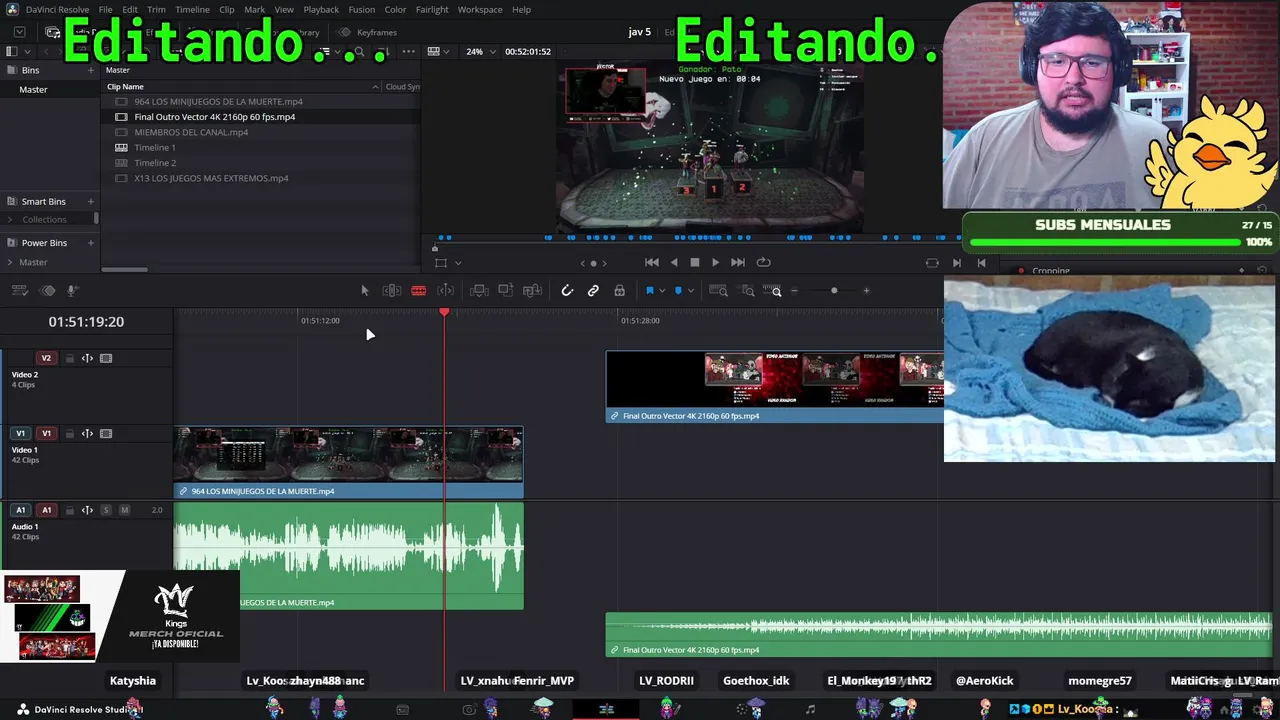
Task: Sort media pool by Clip Name
Action: 125,87
